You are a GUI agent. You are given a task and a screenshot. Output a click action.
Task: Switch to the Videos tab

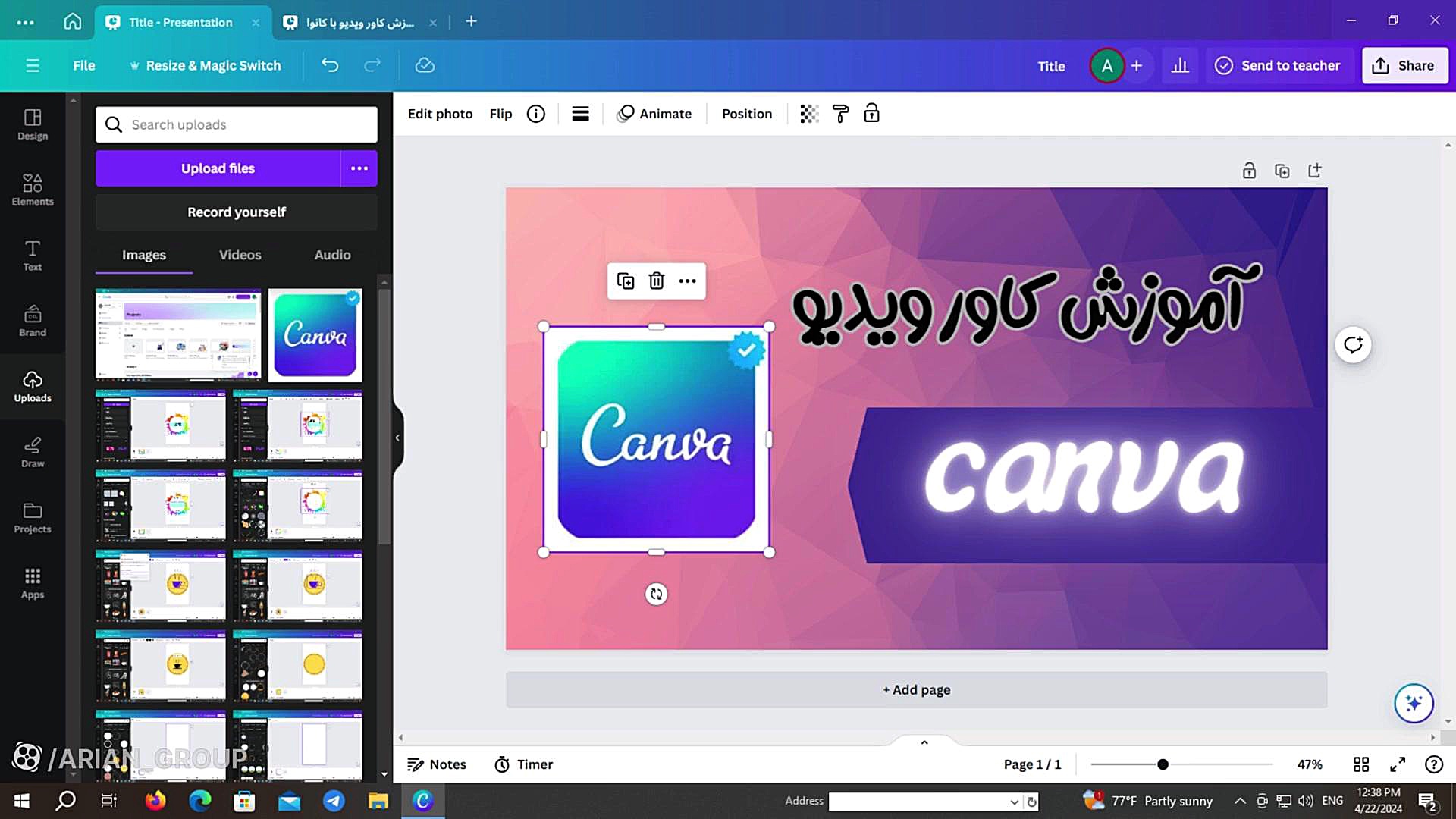click(x=240, y=255)
